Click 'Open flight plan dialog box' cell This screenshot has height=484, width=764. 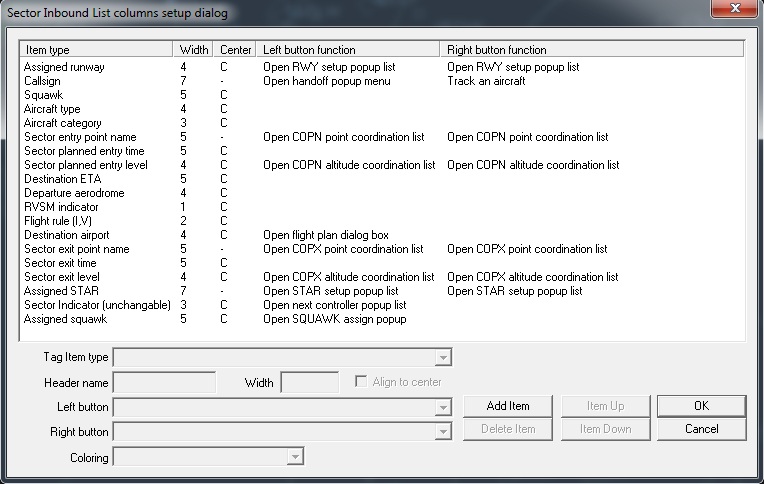pyautogui.click(x=326, y=235)
